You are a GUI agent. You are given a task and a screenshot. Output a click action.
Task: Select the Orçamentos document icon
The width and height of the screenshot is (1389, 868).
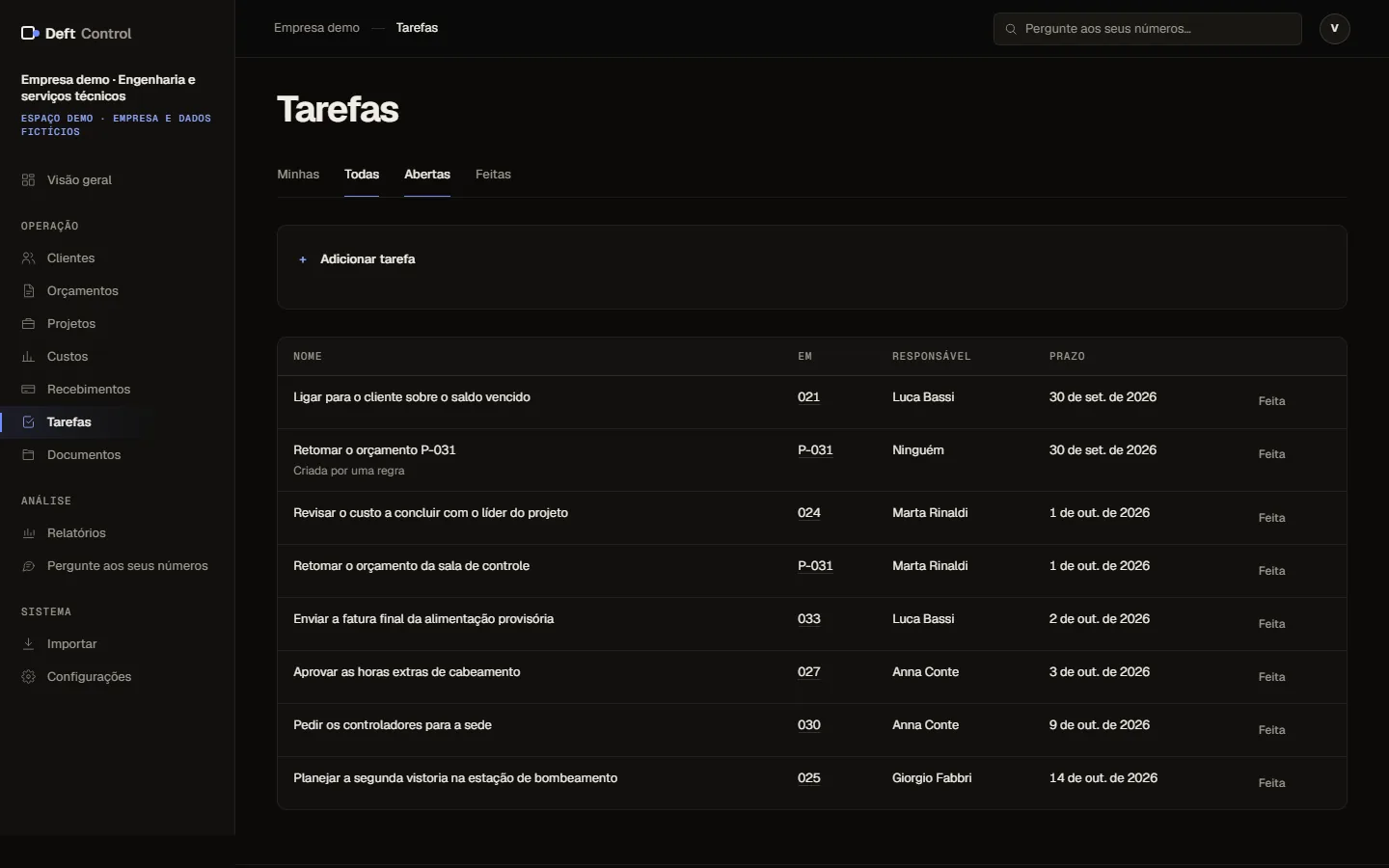28,291
